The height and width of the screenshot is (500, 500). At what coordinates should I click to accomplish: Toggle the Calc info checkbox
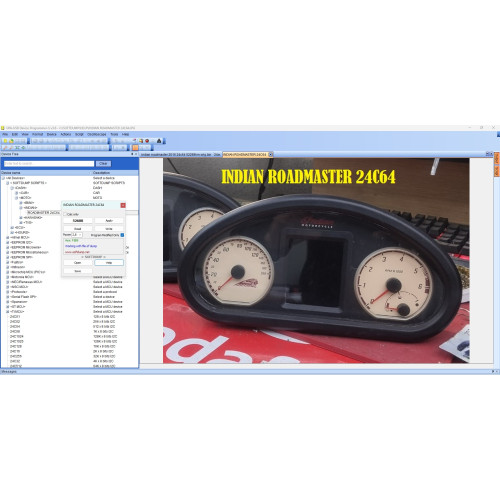coord(65,214)
